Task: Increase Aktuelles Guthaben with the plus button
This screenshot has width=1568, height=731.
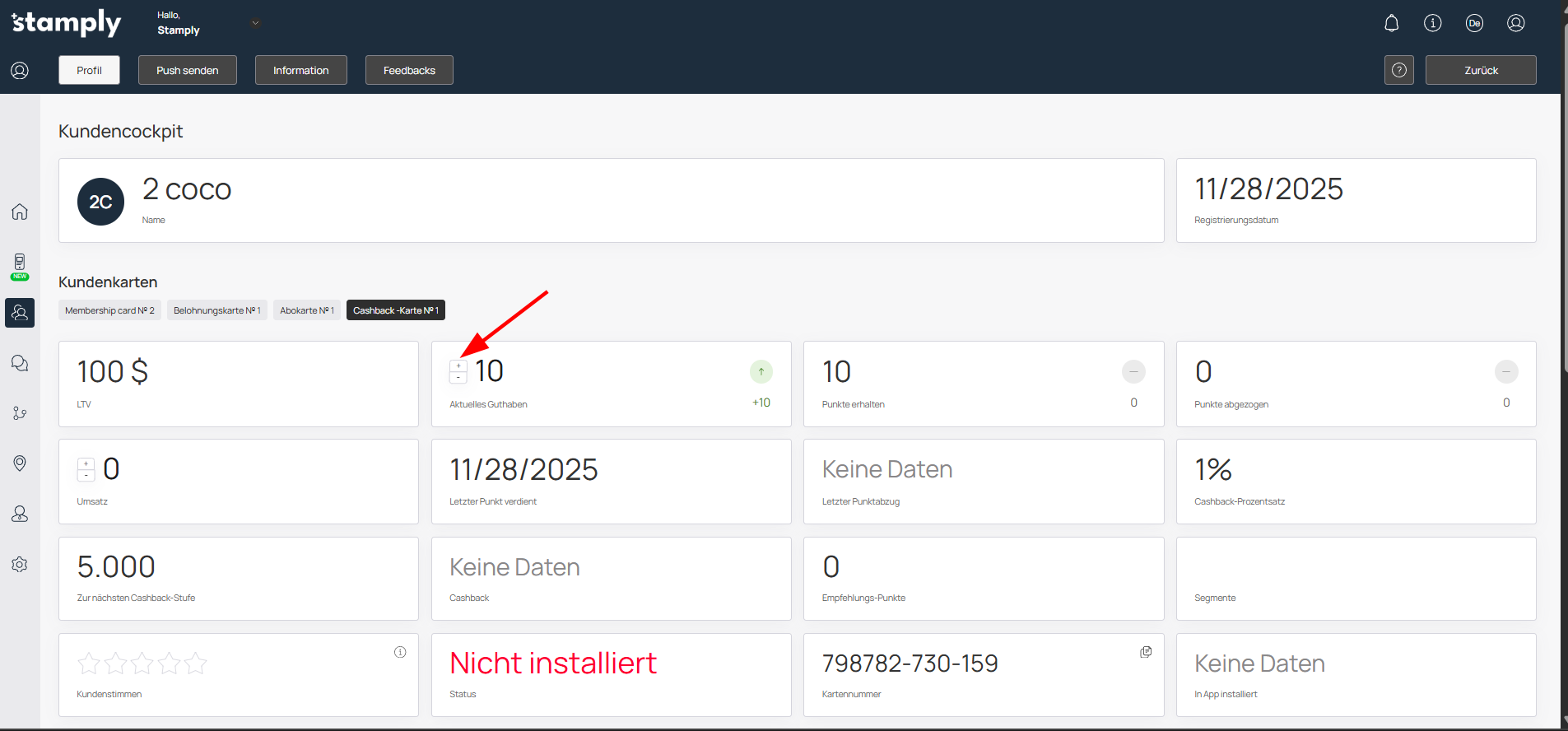Action: 458,366
